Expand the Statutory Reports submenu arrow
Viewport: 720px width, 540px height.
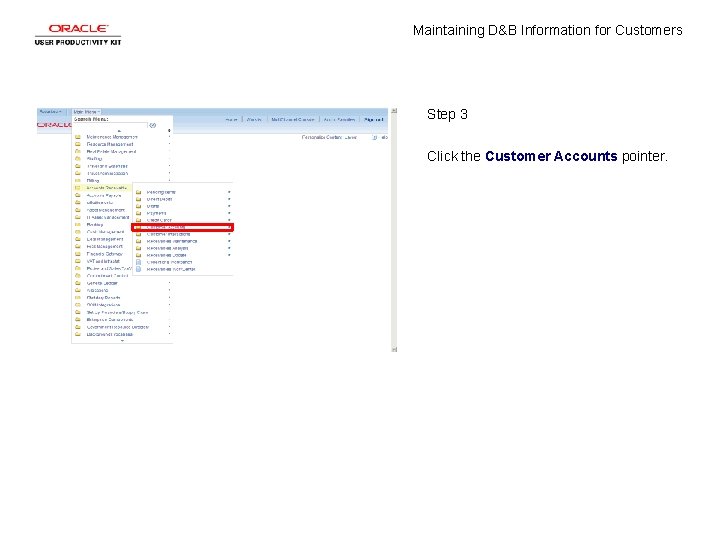169,298
